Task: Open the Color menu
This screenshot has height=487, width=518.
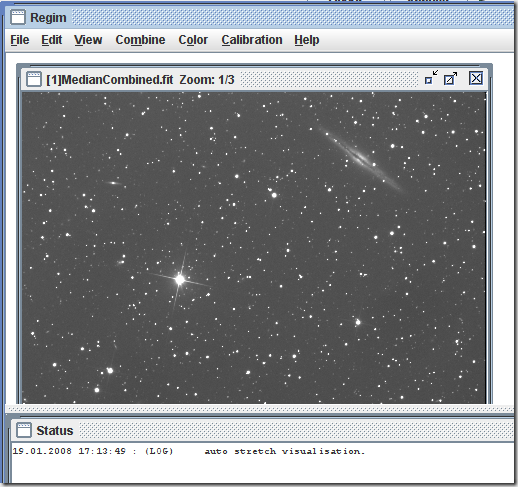Action: click(x=193, y=40)
